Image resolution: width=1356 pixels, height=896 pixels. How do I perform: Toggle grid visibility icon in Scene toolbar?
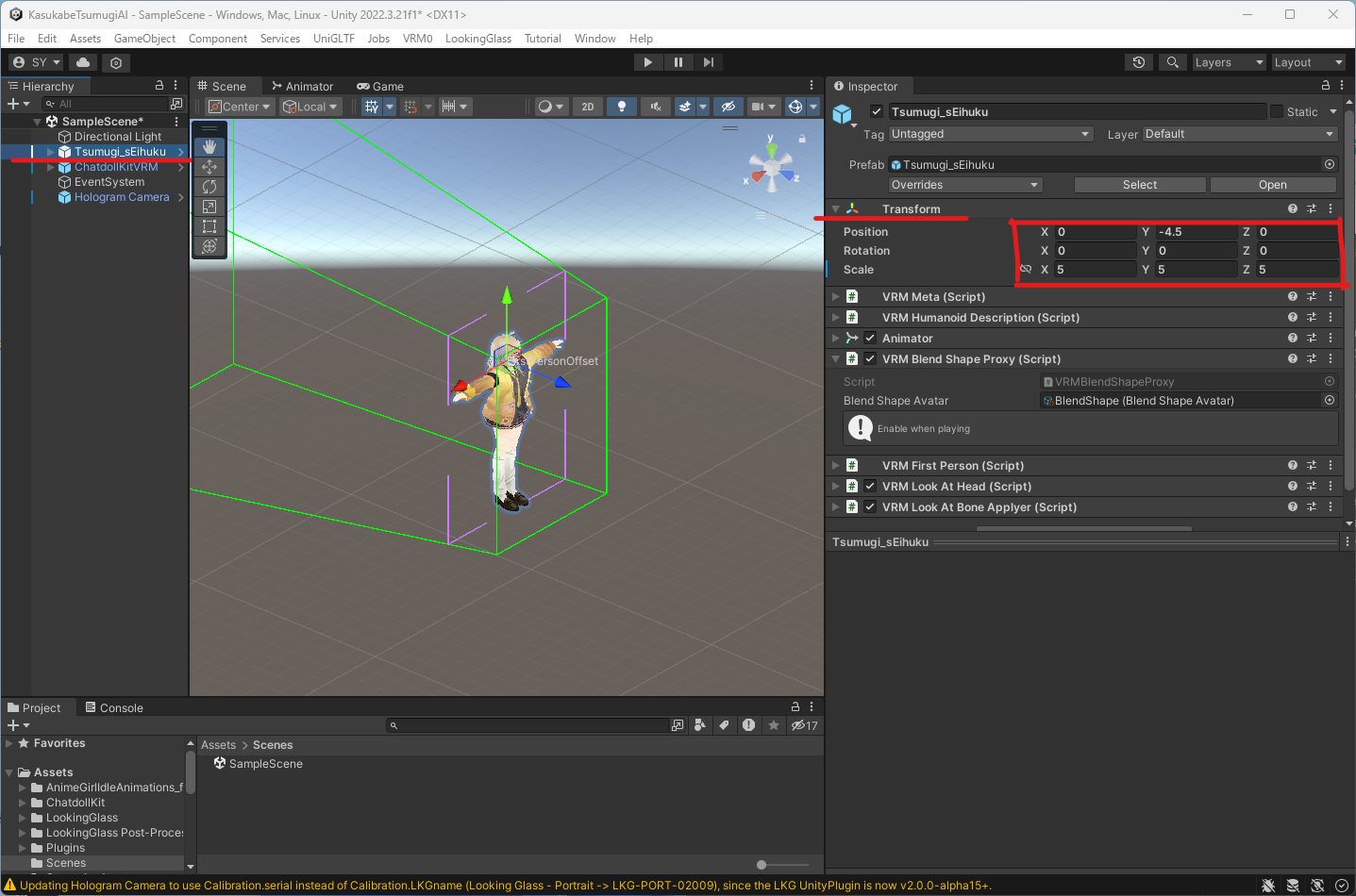coord(372,107)
